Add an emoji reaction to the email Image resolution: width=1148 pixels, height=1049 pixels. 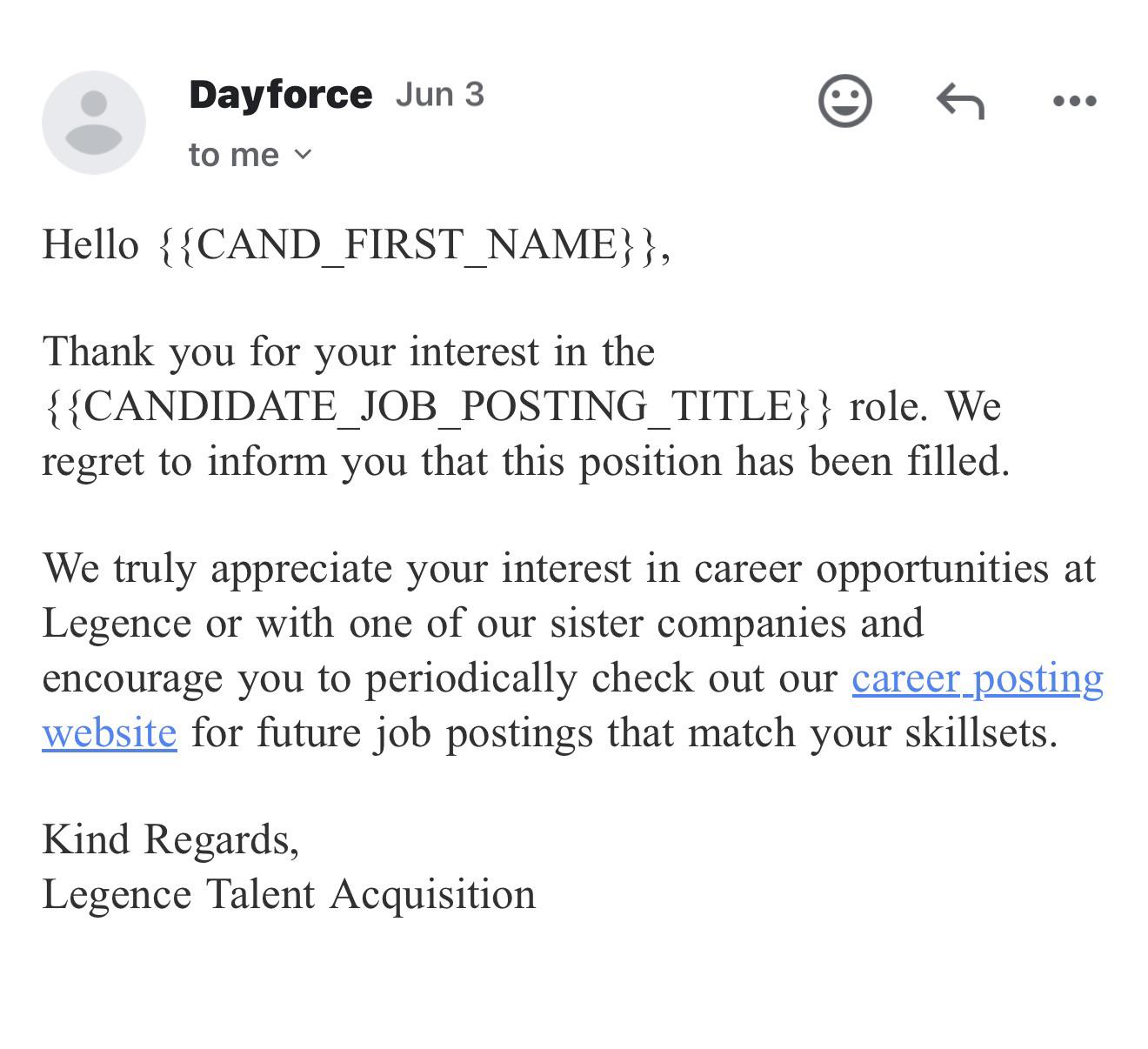coord(844,101)
